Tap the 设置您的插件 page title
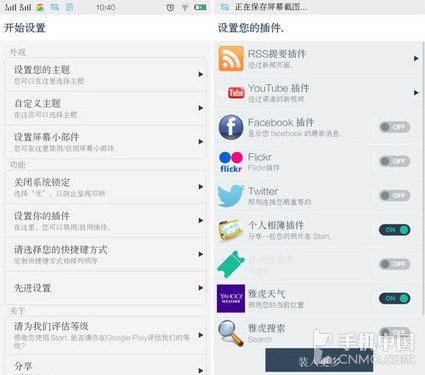Screen dimensions: 425x375 (x=251, y=28)
